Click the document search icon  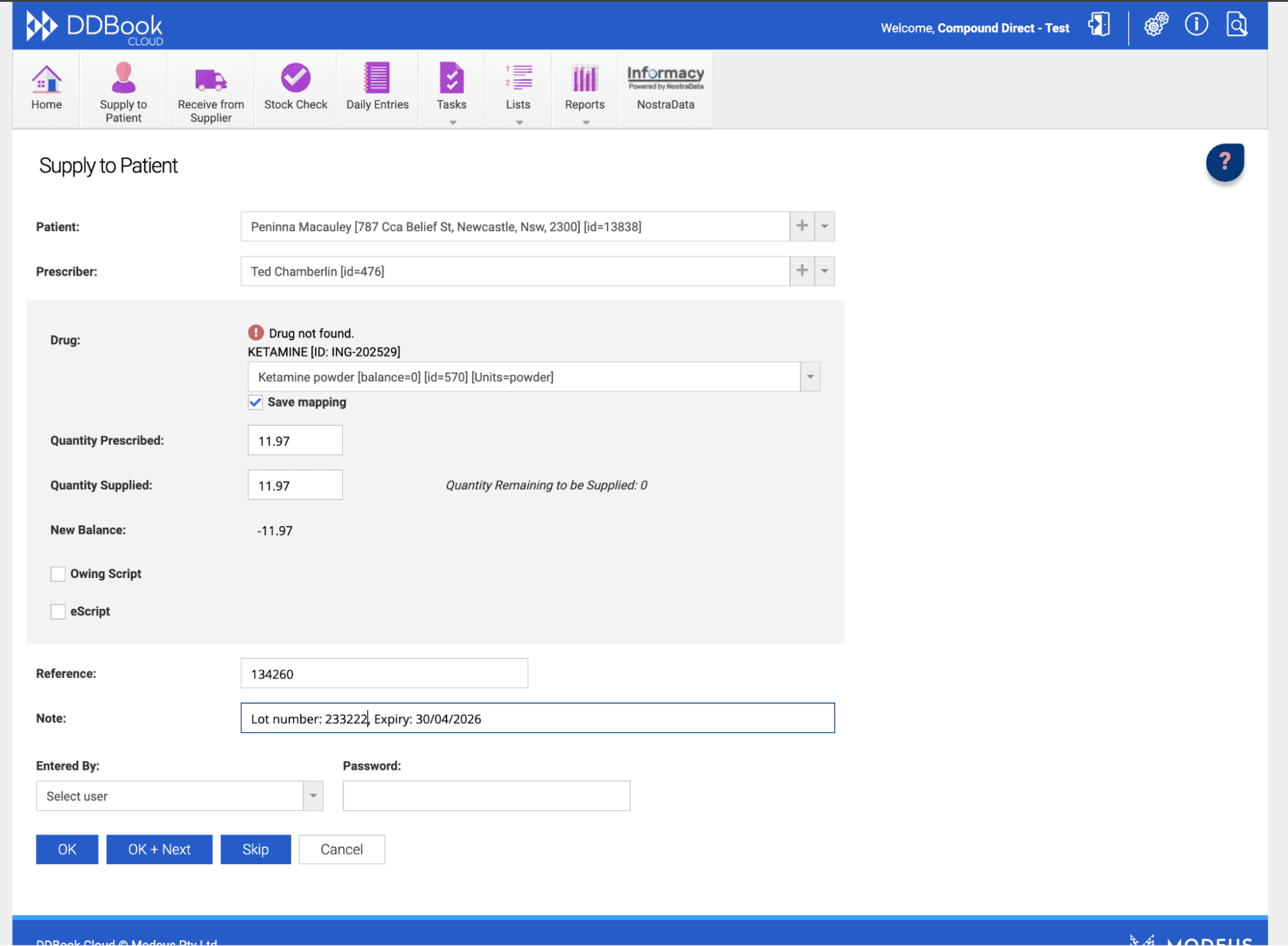1236,25
